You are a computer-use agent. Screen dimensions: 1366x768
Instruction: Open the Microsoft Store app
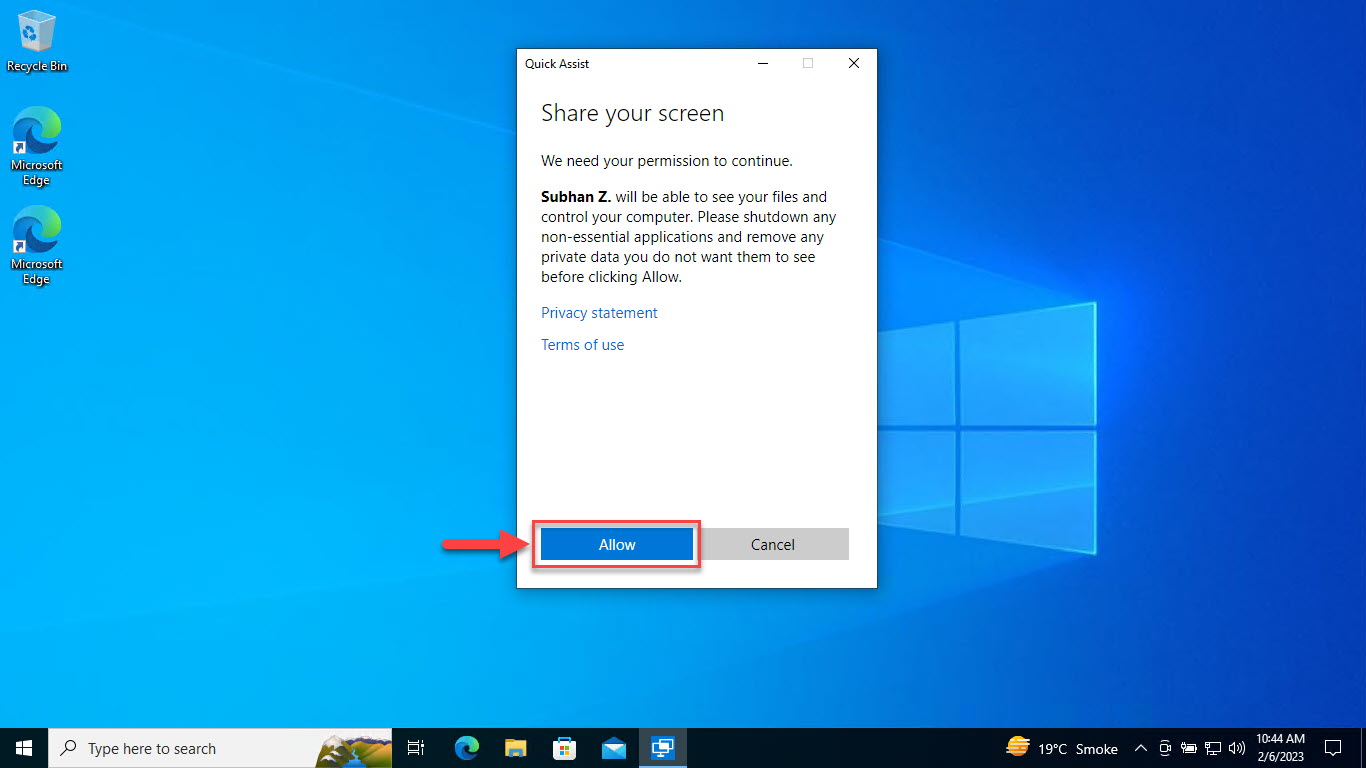(565, 747)
